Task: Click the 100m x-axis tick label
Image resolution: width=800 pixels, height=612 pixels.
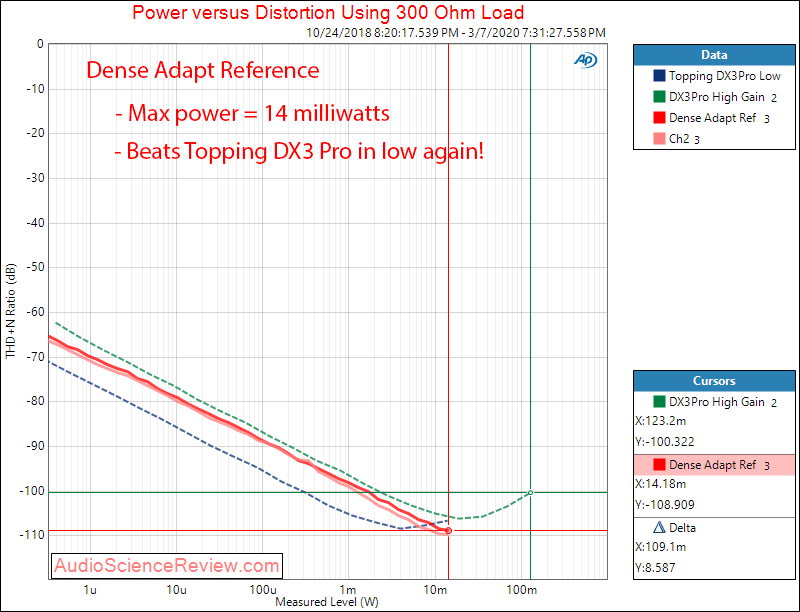Action: click(x=521, y=590)
